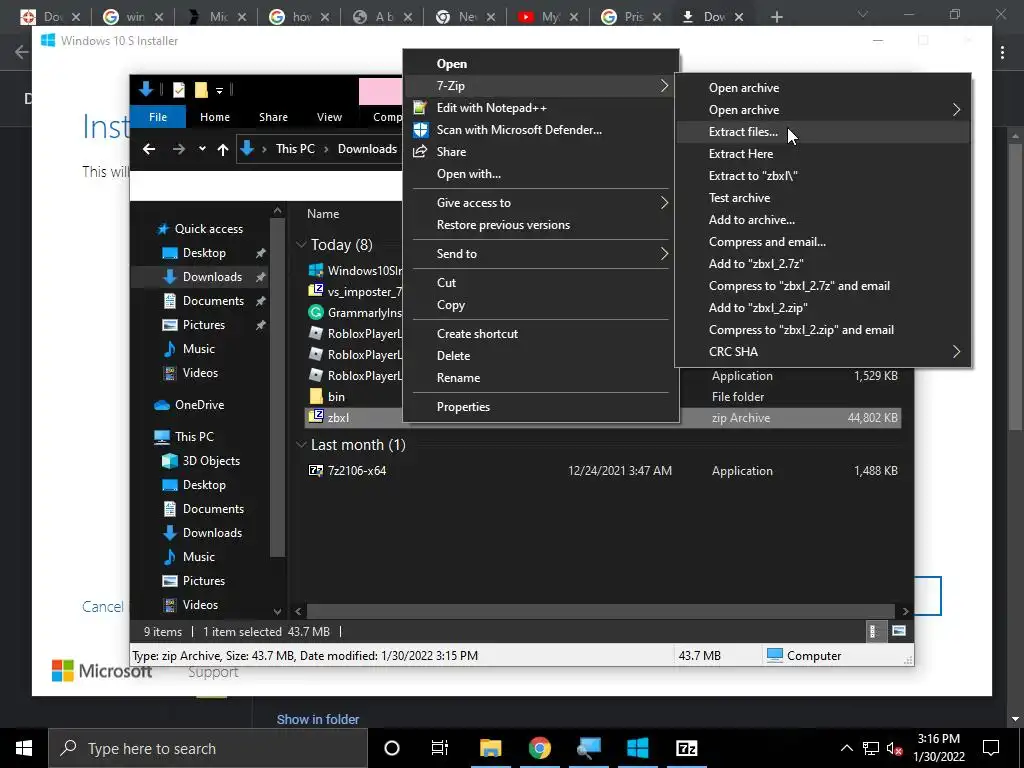Click the Properties checkmark icon in Explorer title bar
The image size is (1024, 768).
coord(178,89)
